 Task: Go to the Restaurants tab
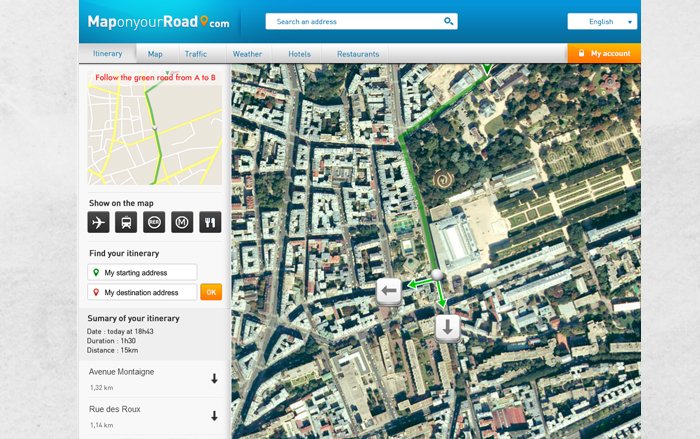(358, 54)
